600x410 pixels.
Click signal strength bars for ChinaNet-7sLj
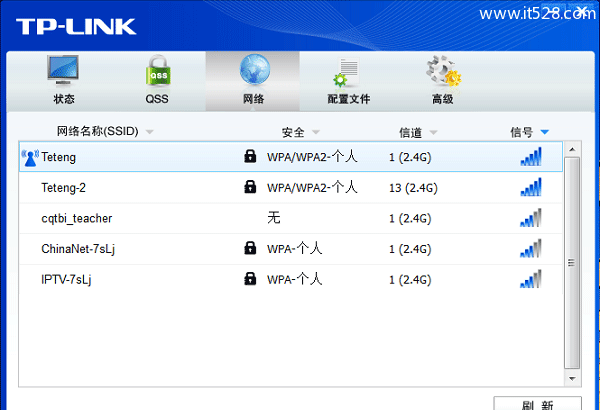pyautogui.click(x=531, y=248)
